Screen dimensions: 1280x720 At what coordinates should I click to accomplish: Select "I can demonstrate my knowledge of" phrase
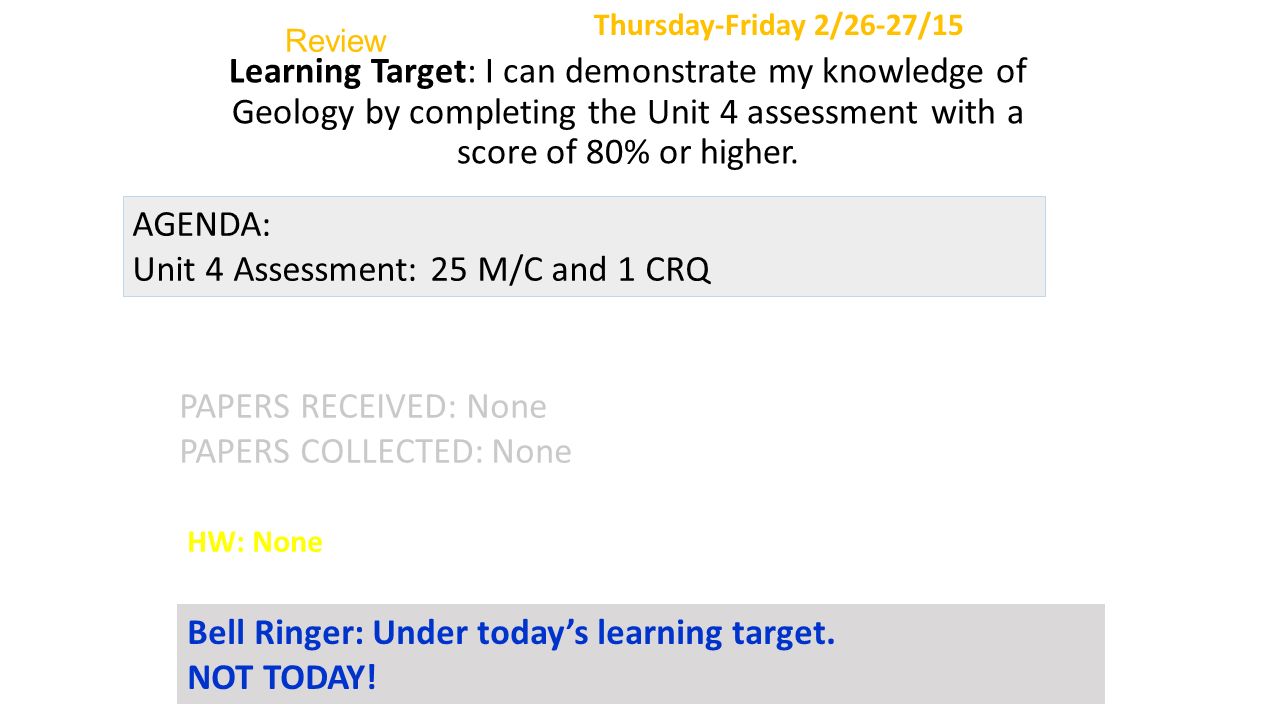(756, 72)
